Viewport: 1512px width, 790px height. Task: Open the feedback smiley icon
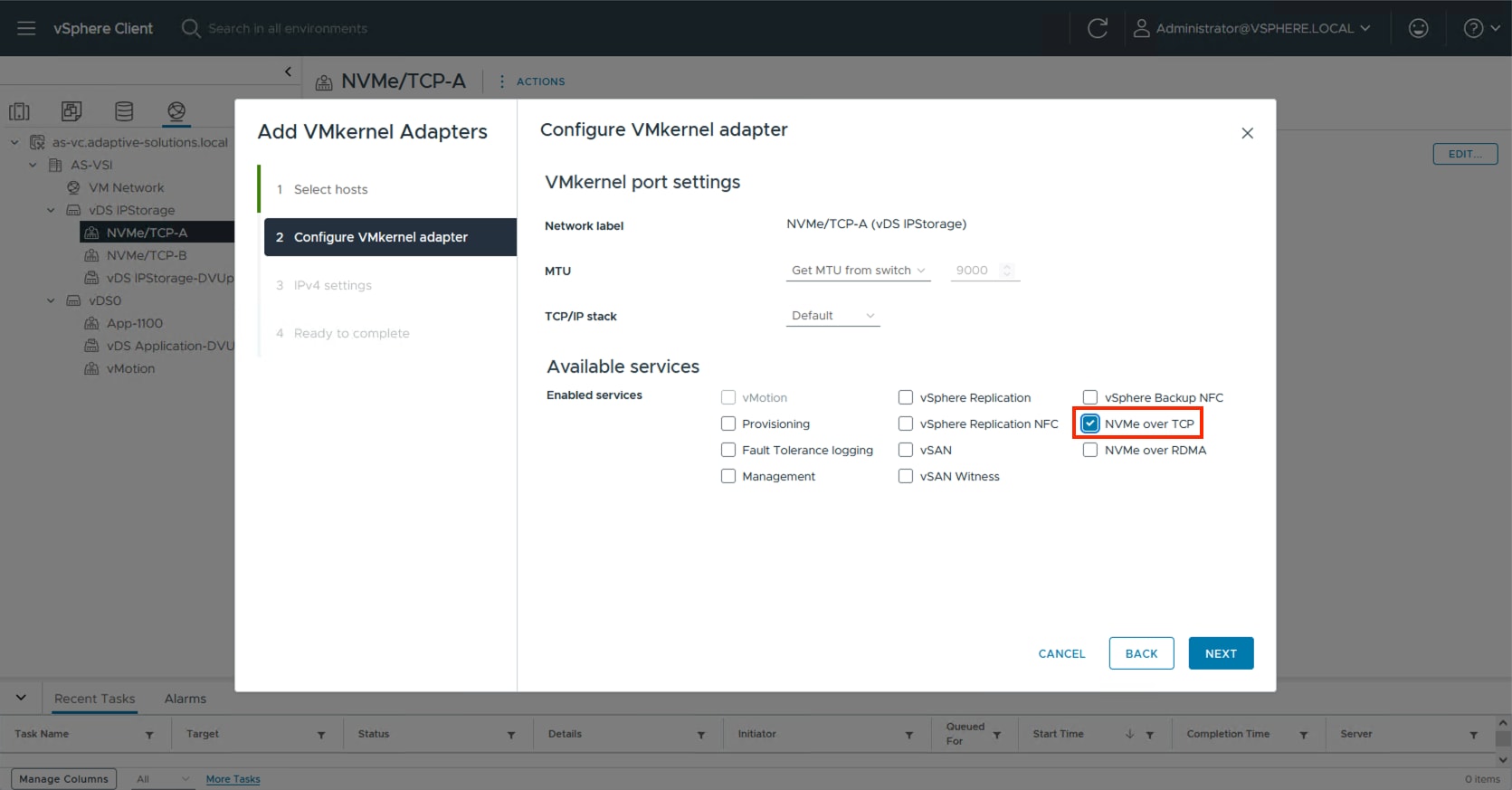[x=1418, y=28]
